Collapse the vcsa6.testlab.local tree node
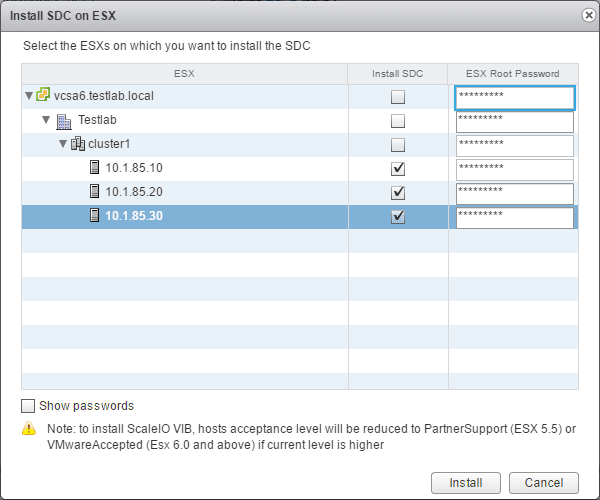 click(x=29, y=97)
